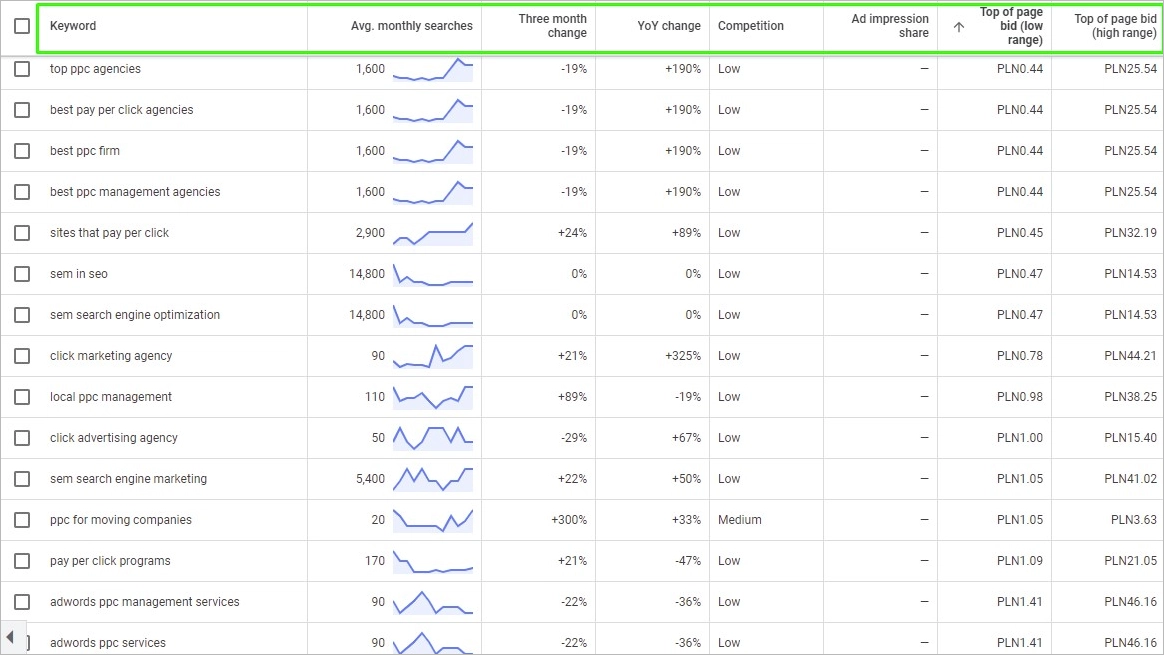The height and width of the screenshot is (655, 1164).
Task: Click the Keyword column header
Action: (73, 26)
